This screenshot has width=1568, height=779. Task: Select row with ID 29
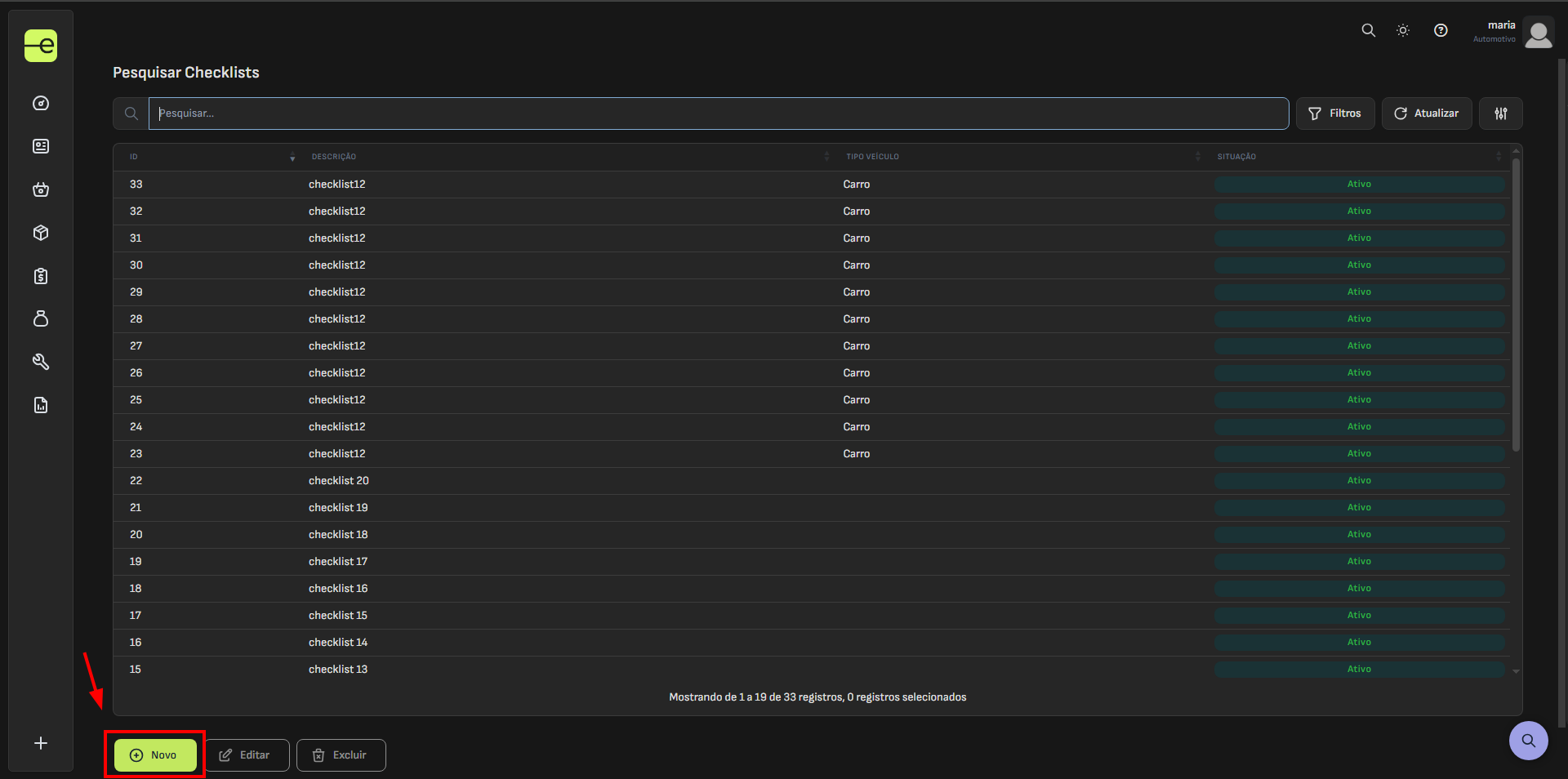pos(812,292)
